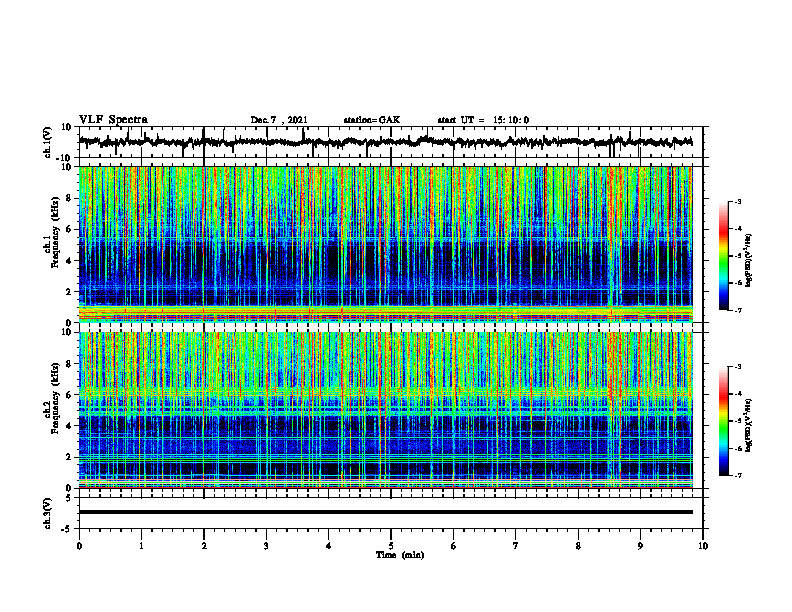792x612 pixels.
Task: Click the date text "Dec. 7, 2021"
Action: pyautogui.click(x=279, y=120)
